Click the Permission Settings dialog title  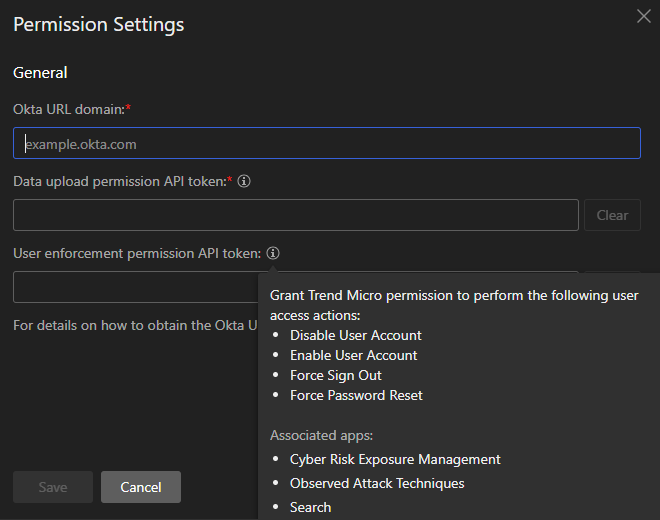(x=98, y=24)
